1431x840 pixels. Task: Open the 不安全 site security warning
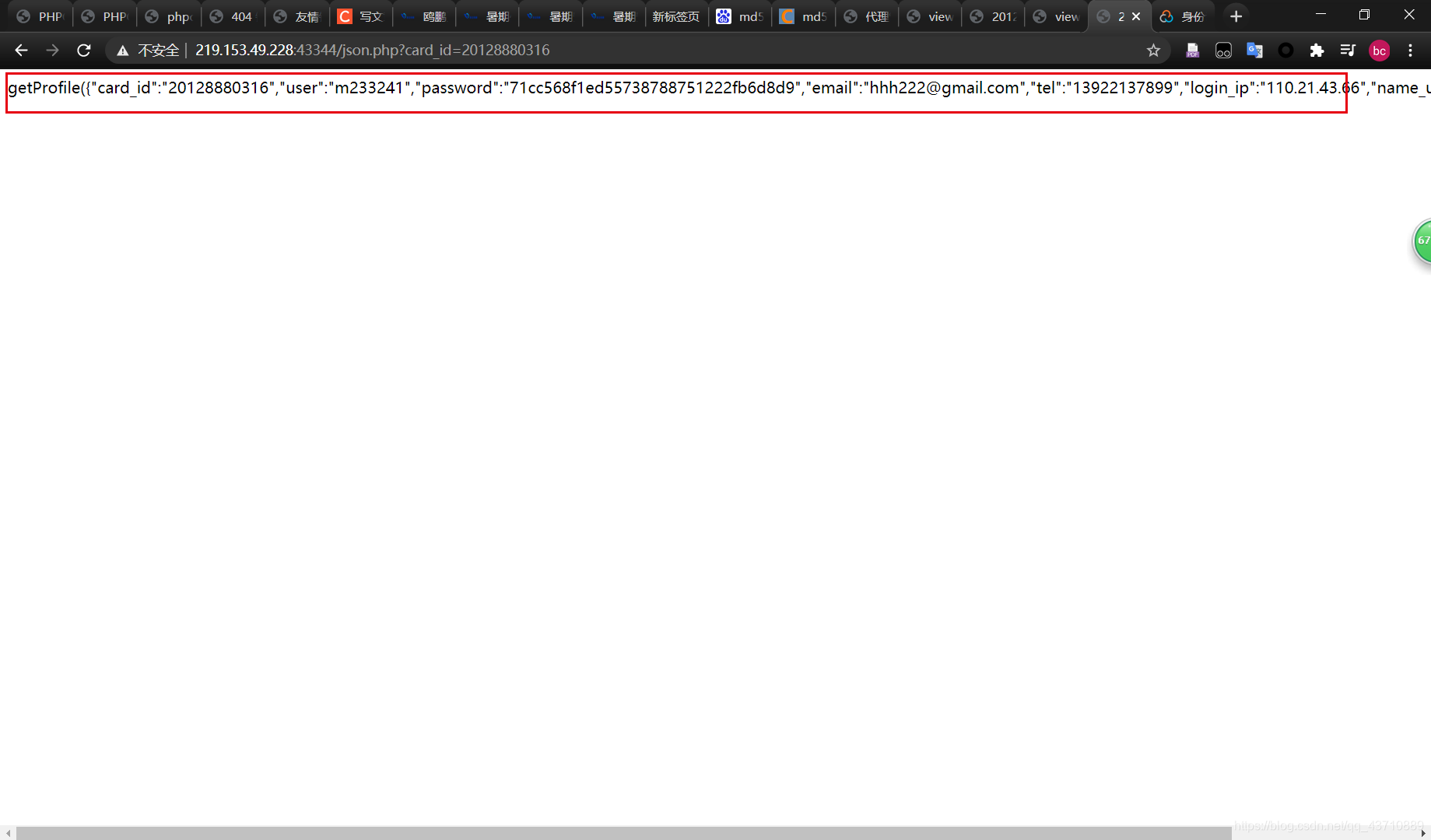click(148, 51)
